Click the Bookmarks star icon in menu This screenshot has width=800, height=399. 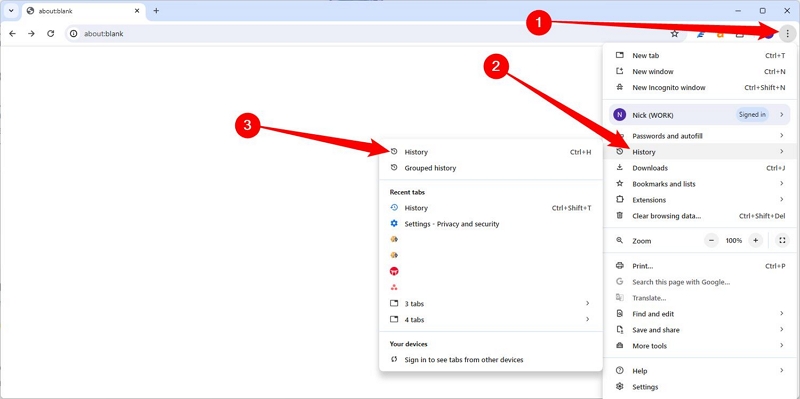tap(620, 184)
